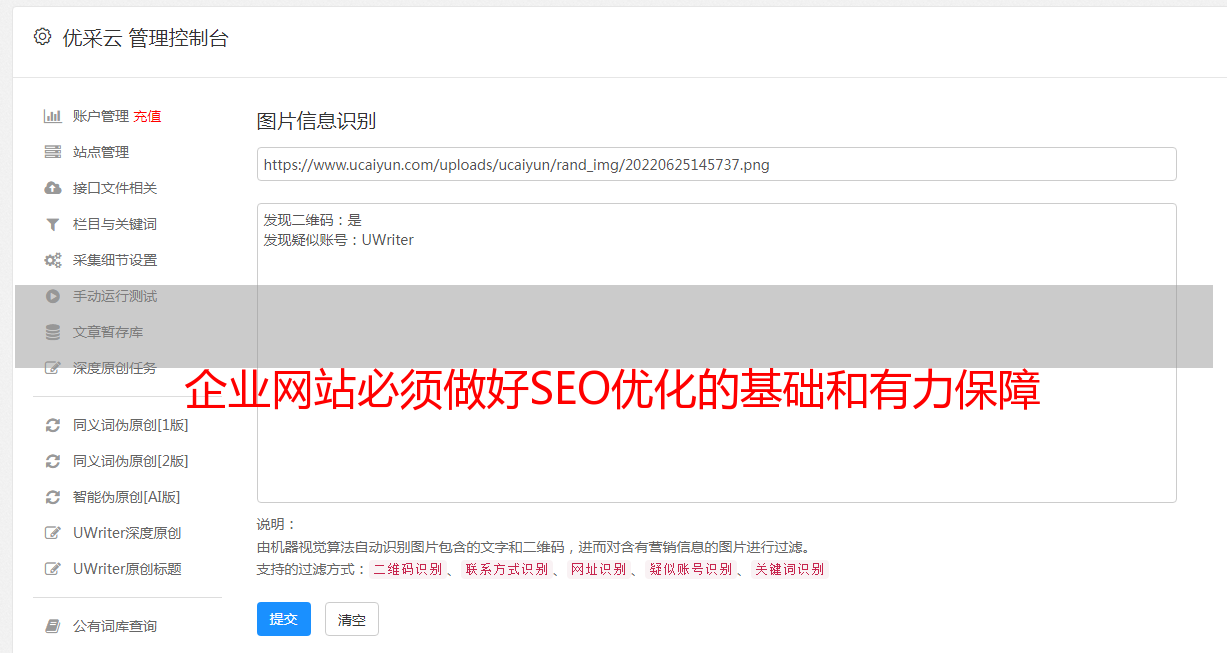Click the refresh icon beside 同义词伪原创[1版]
This screenshot has height=653, width=1227.
[53, 425]
